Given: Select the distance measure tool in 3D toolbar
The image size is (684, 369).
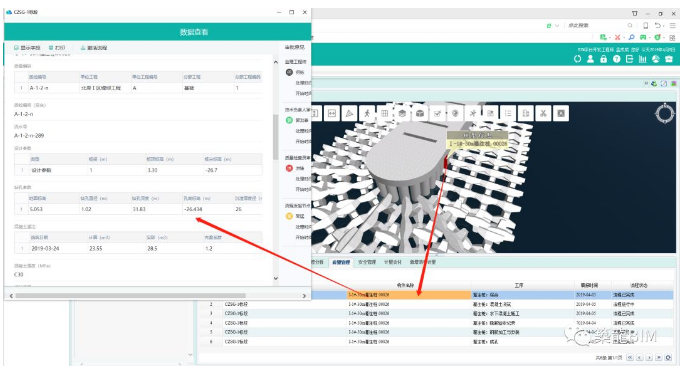Looking at the screenshot, I should pyautogui.click(x=332, y=113).
